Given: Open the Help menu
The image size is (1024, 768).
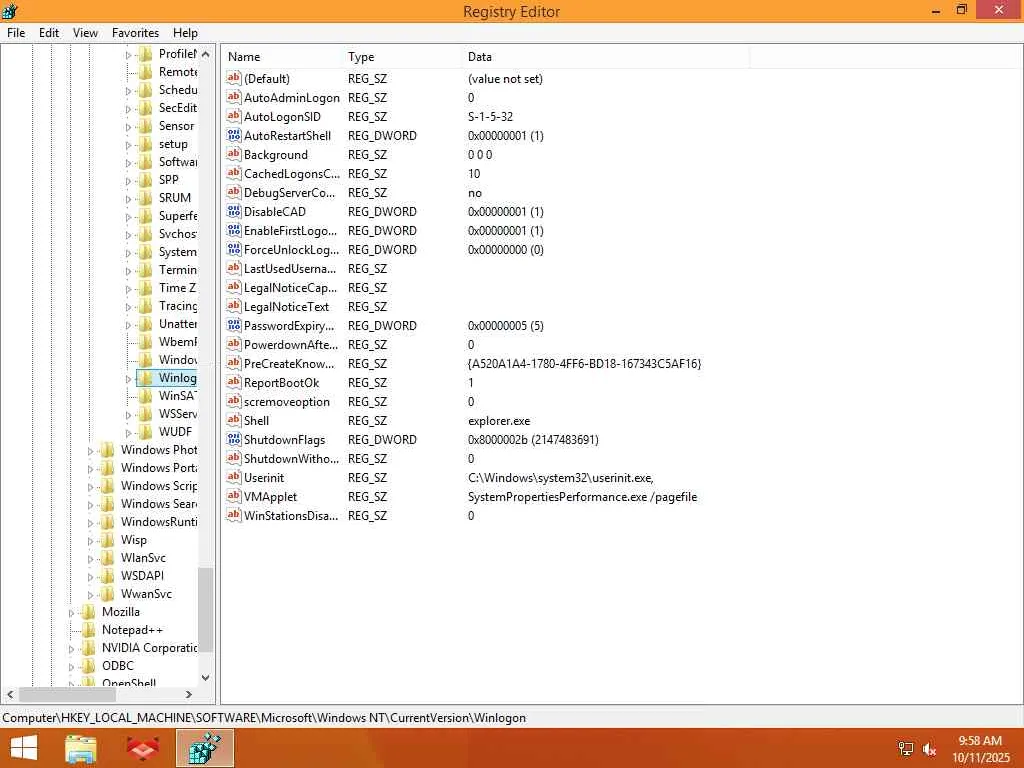Looking at the screenshot, I should pyautogui.click(x=185, y=33).
